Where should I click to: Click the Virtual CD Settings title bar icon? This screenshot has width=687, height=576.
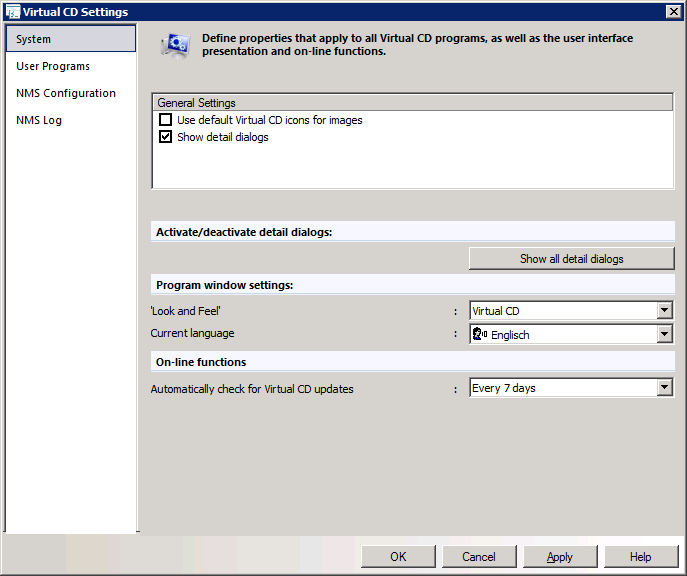(x=13, y=12)
